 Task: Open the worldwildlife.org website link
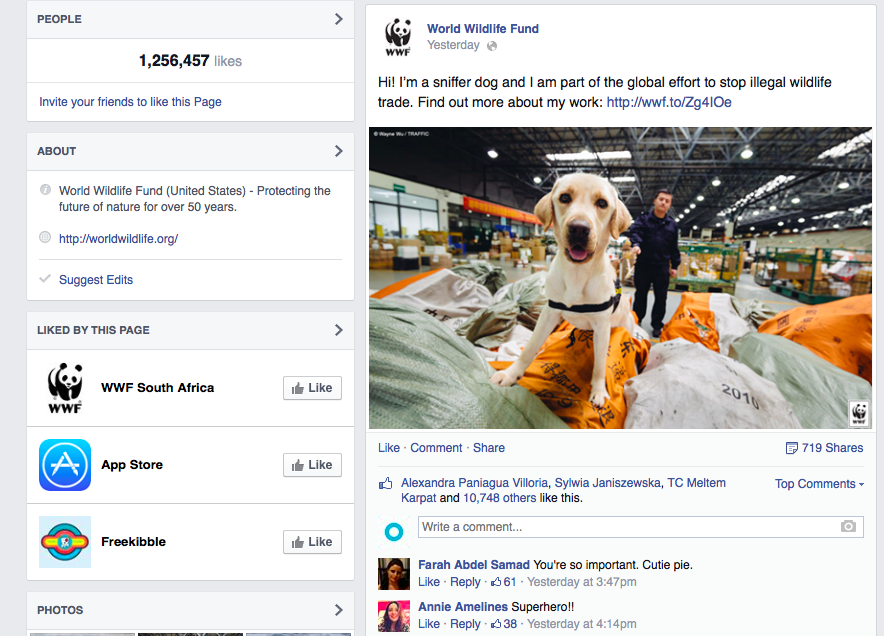coord(118,238)
